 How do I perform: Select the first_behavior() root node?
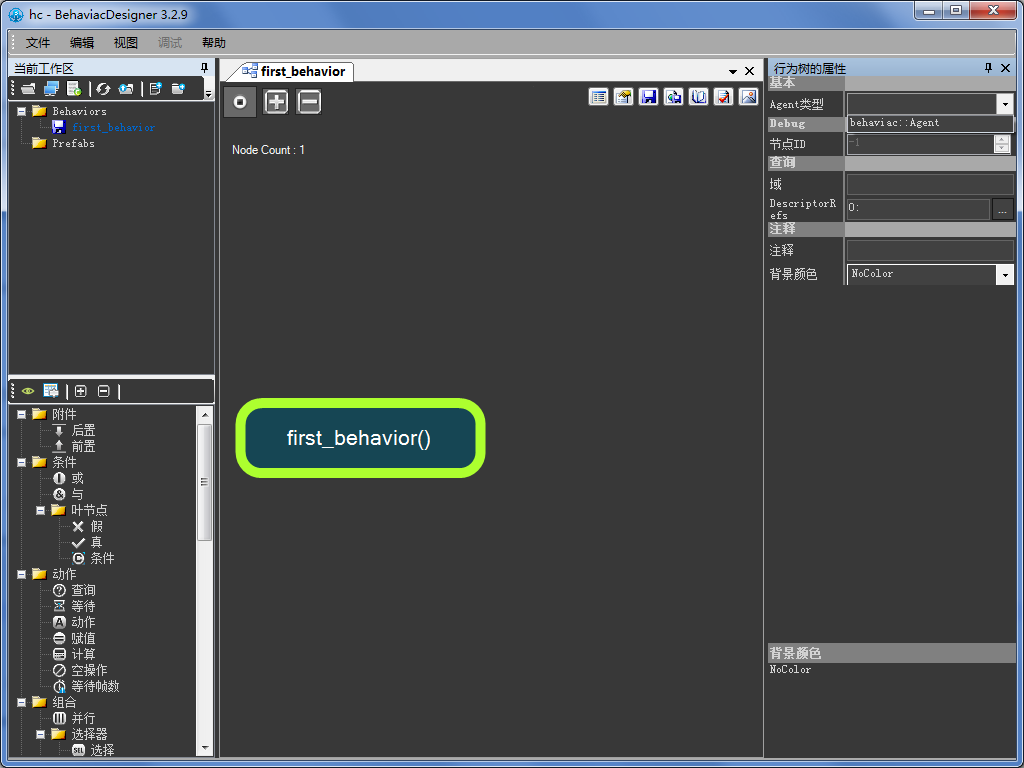tap(360, 438)
